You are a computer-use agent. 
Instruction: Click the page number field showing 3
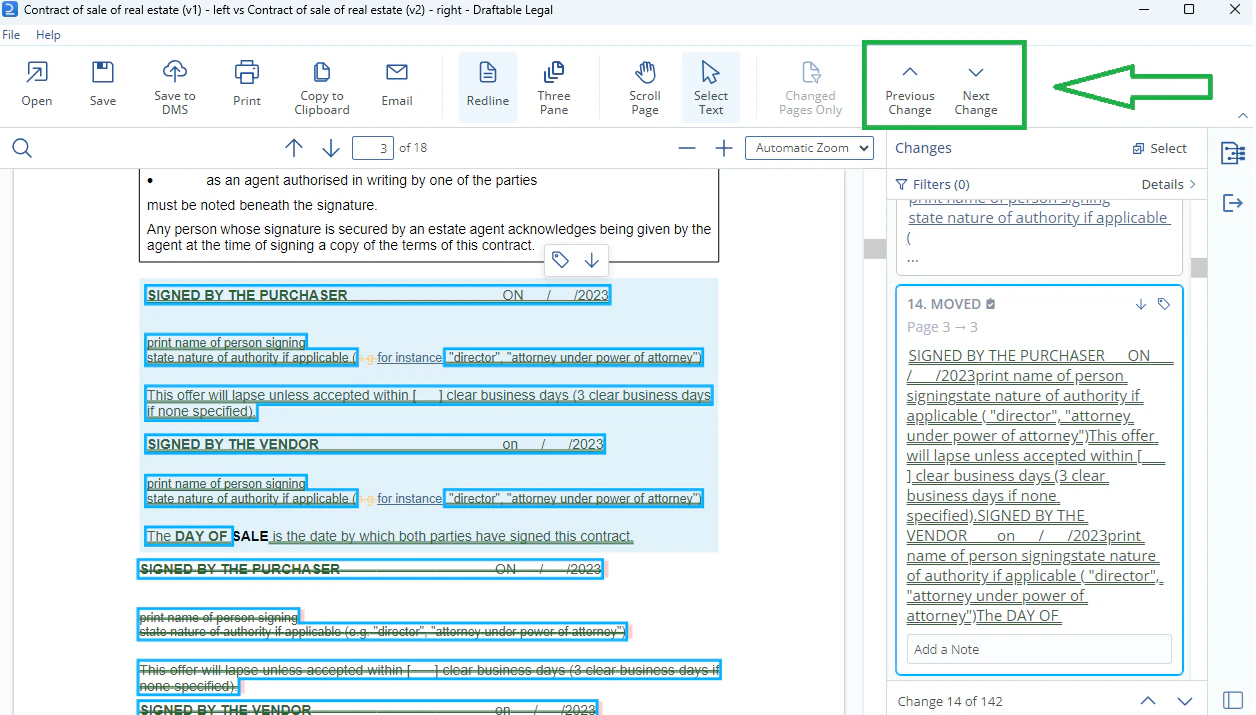click(373, 148)
